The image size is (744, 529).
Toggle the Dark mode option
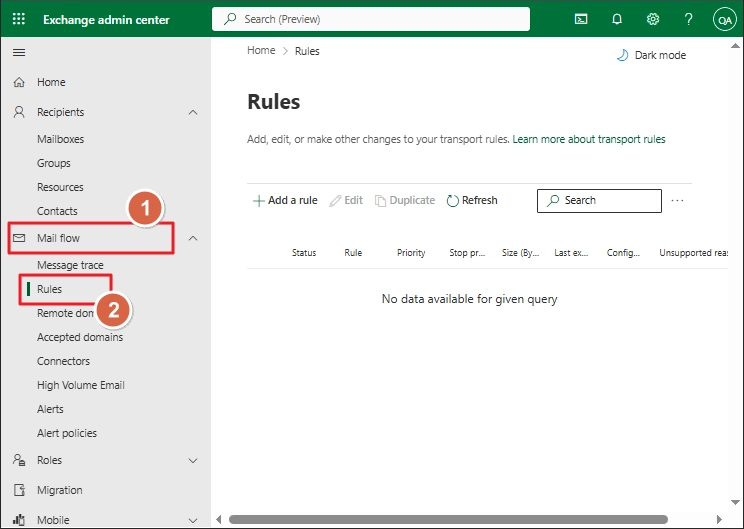pos(651,56)
